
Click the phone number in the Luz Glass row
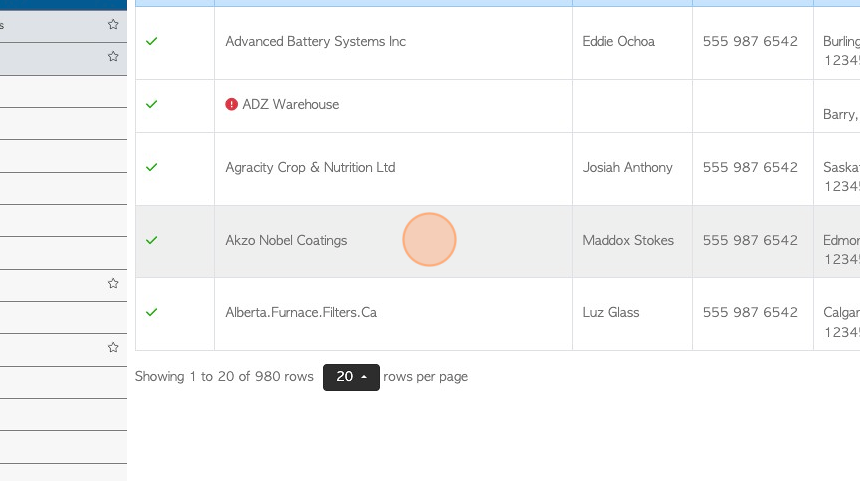[750, 313]
